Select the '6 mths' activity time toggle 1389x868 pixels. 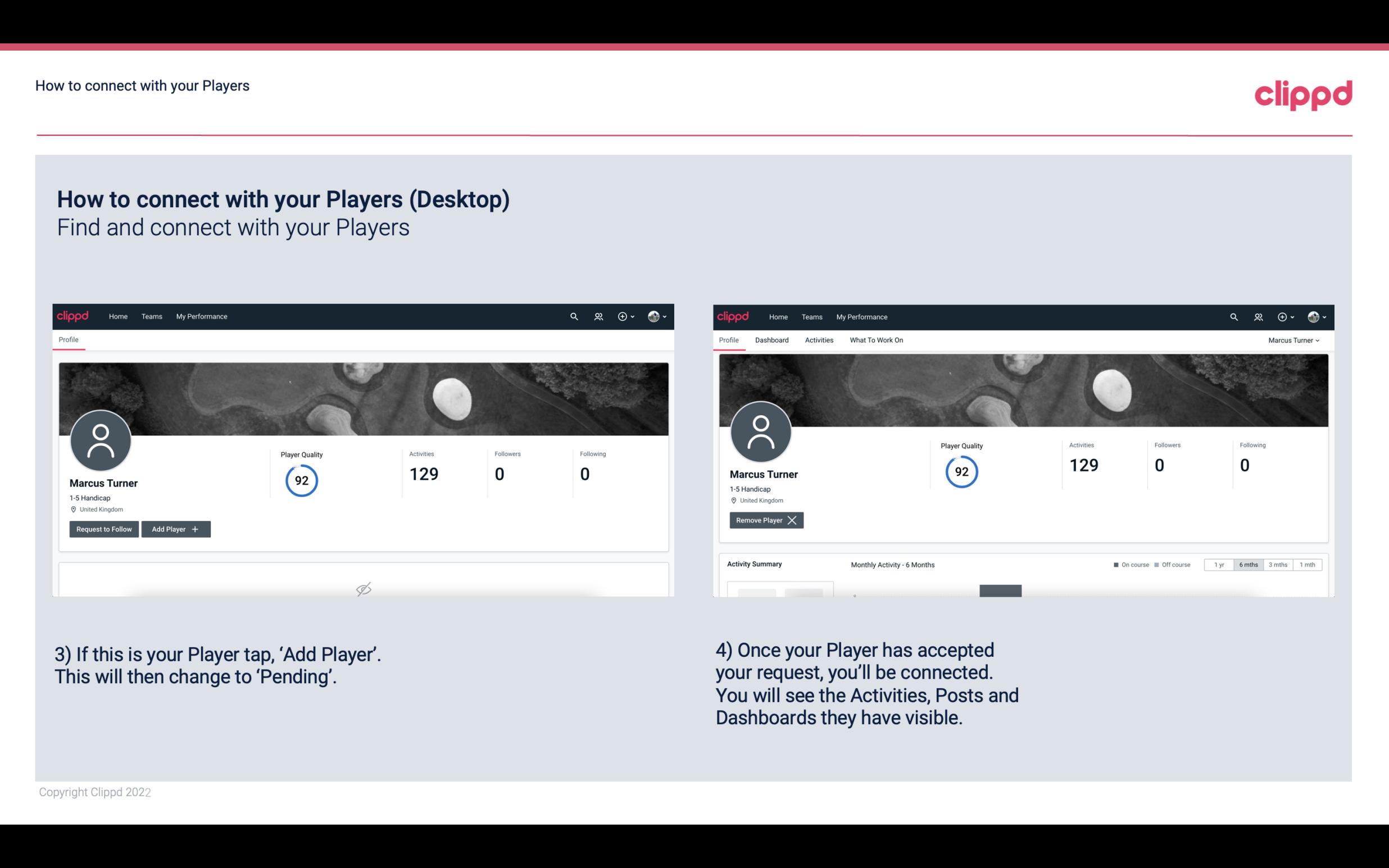[1250, 564]
